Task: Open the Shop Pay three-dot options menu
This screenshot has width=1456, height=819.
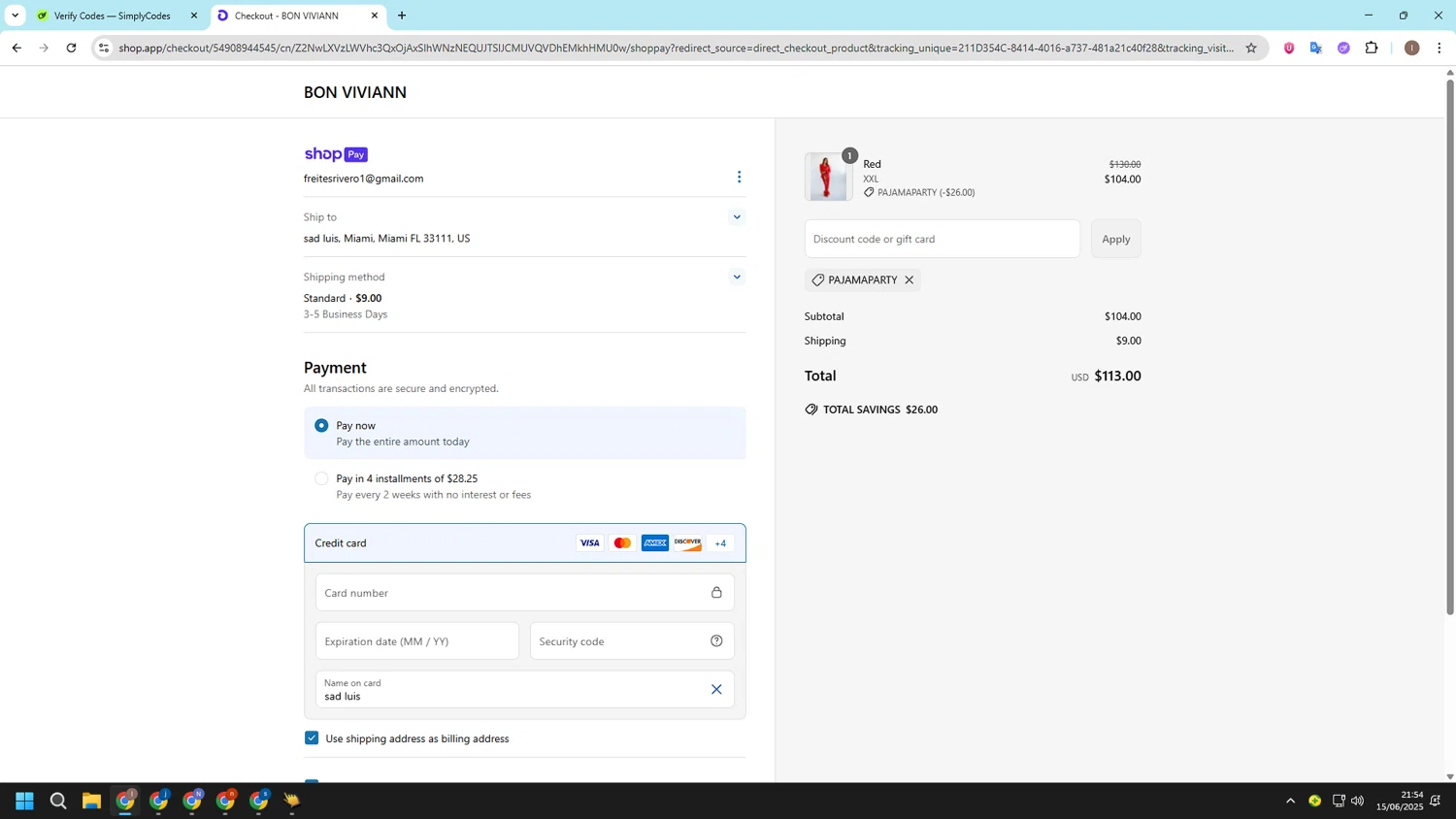Action: tap(739, 177)
